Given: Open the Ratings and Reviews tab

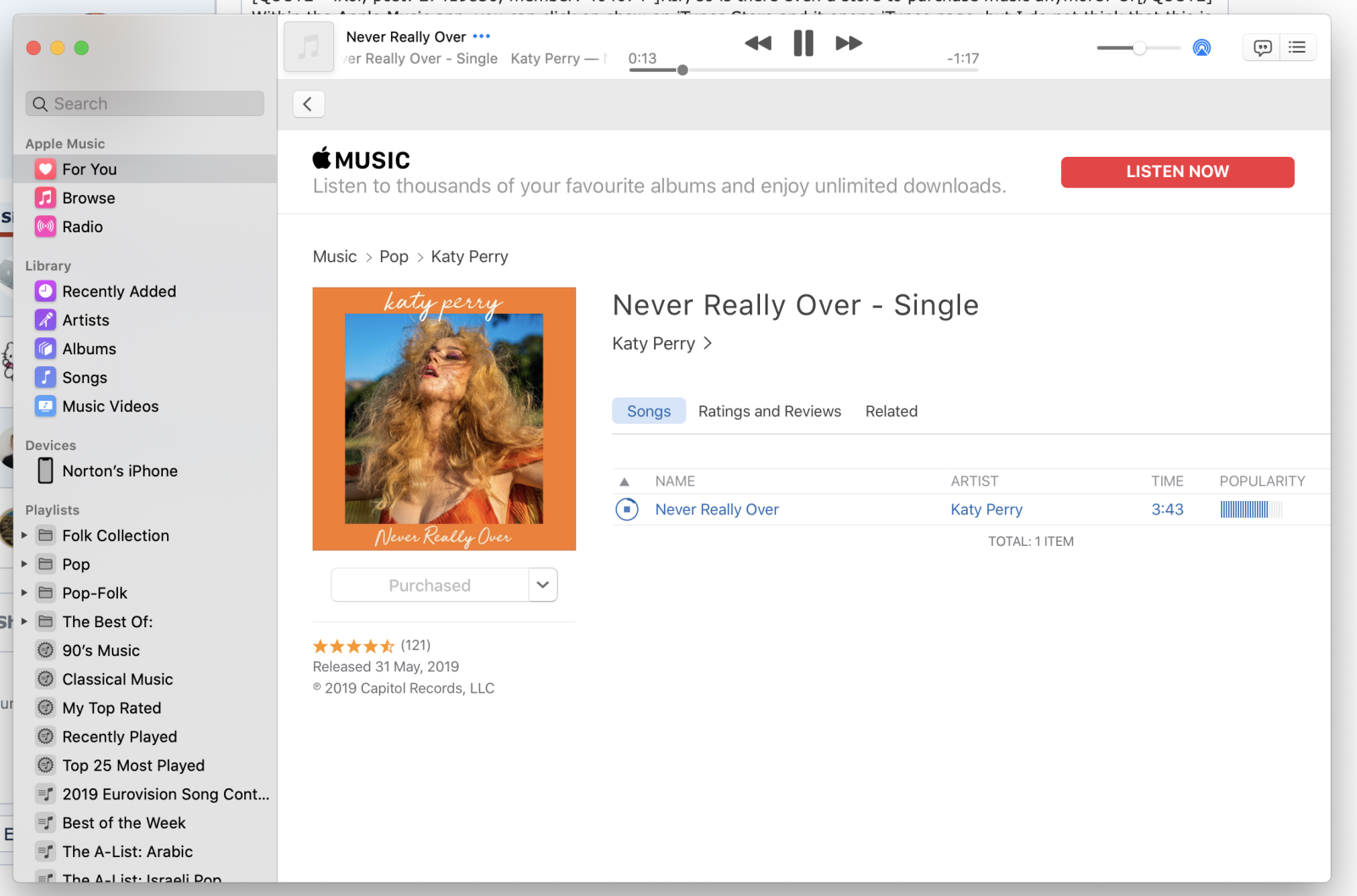Looking at the screenshot, I should click(769, 411).
